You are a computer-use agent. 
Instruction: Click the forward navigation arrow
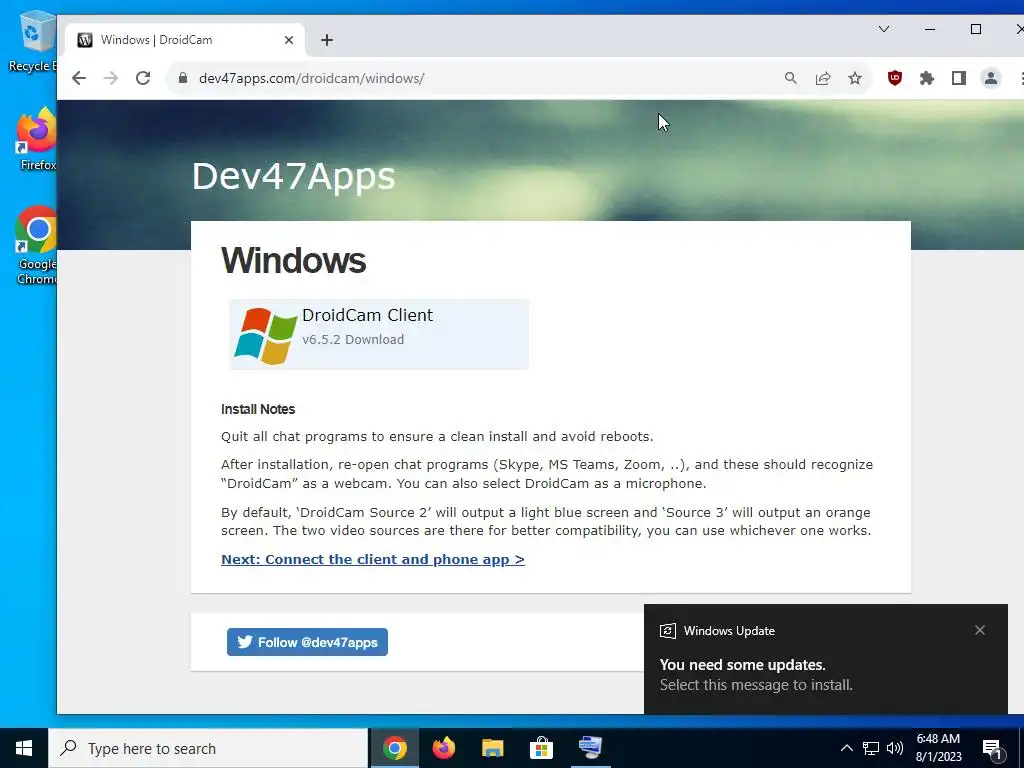coord(111,78)
